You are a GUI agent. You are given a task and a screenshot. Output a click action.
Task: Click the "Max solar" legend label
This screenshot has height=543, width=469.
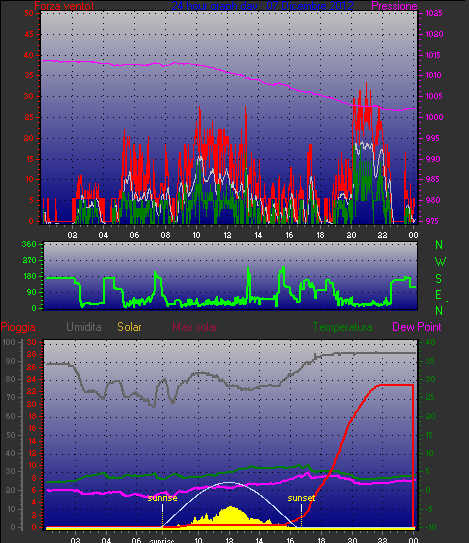tap(195, 327)
